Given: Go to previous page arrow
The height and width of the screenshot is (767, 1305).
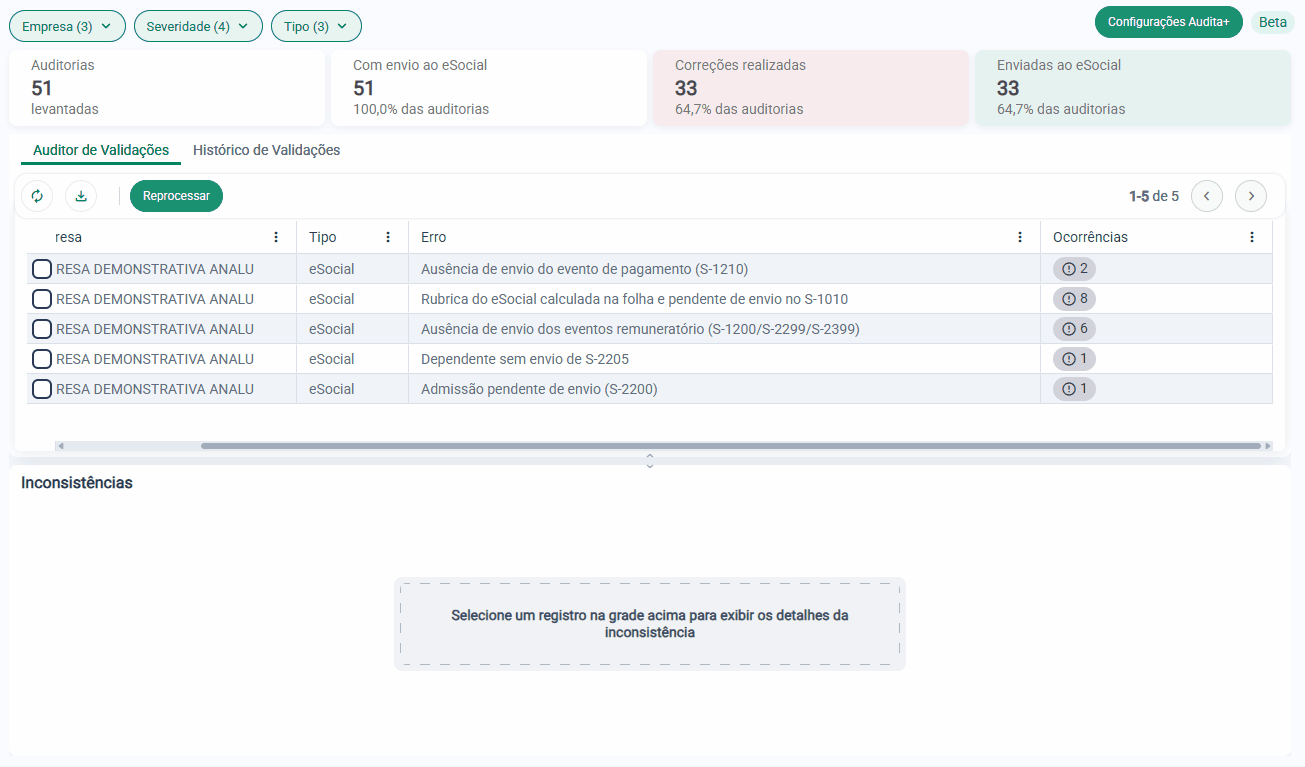Looking at the screenshot, I should click(1207, 196).
